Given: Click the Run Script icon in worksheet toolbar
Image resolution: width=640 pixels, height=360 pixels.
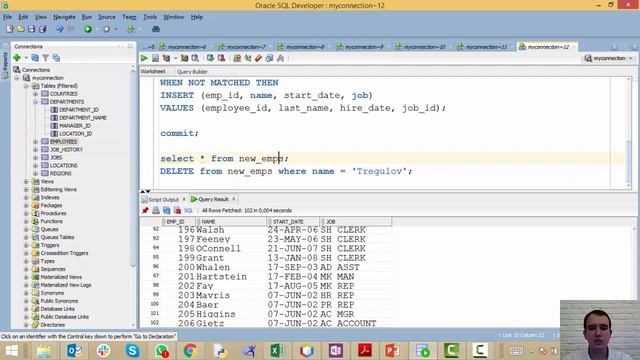Looking at the screenshot, I should (x=156, y=58).
